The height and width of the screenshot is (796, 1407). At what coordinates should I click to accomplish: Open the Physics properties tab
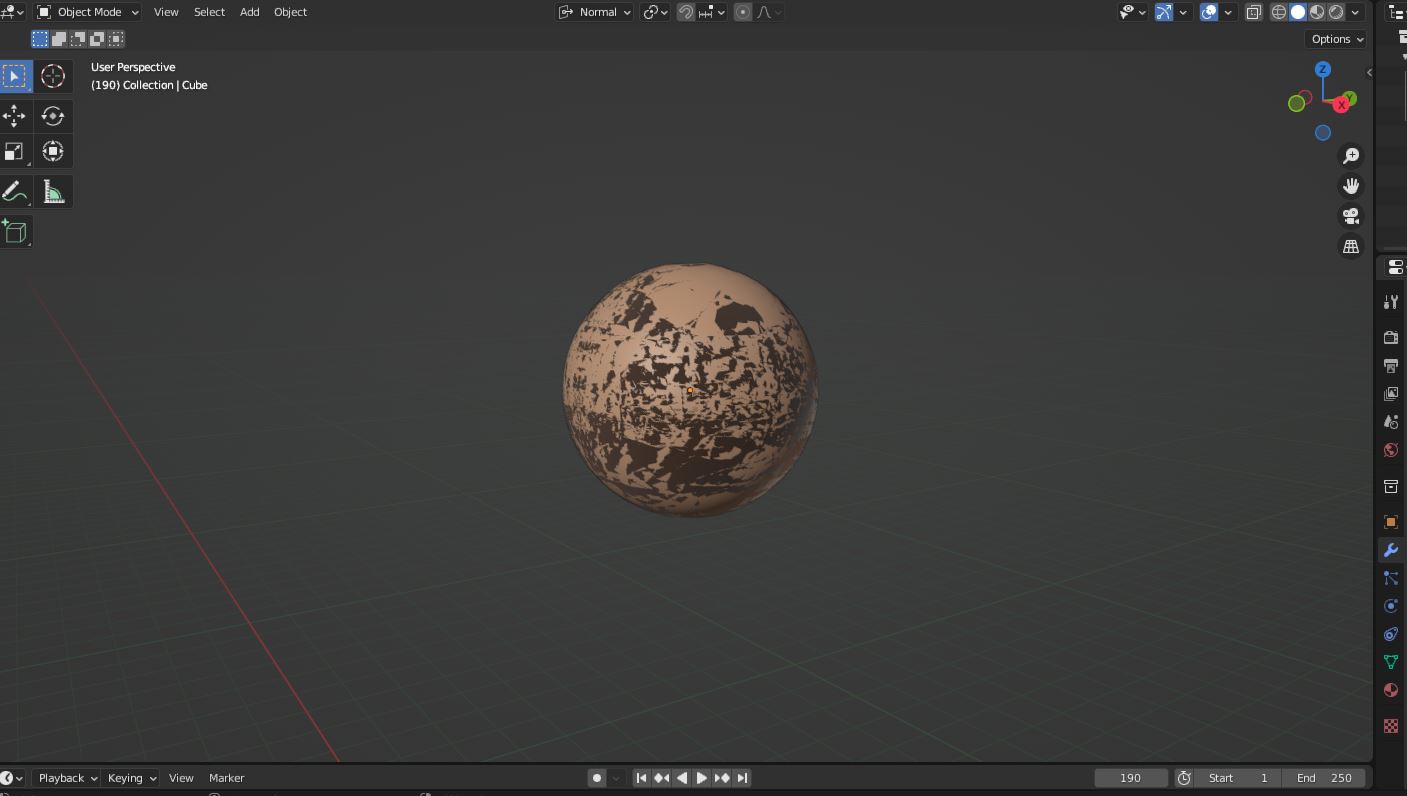pyautogui.click(x=1390, y=606)
